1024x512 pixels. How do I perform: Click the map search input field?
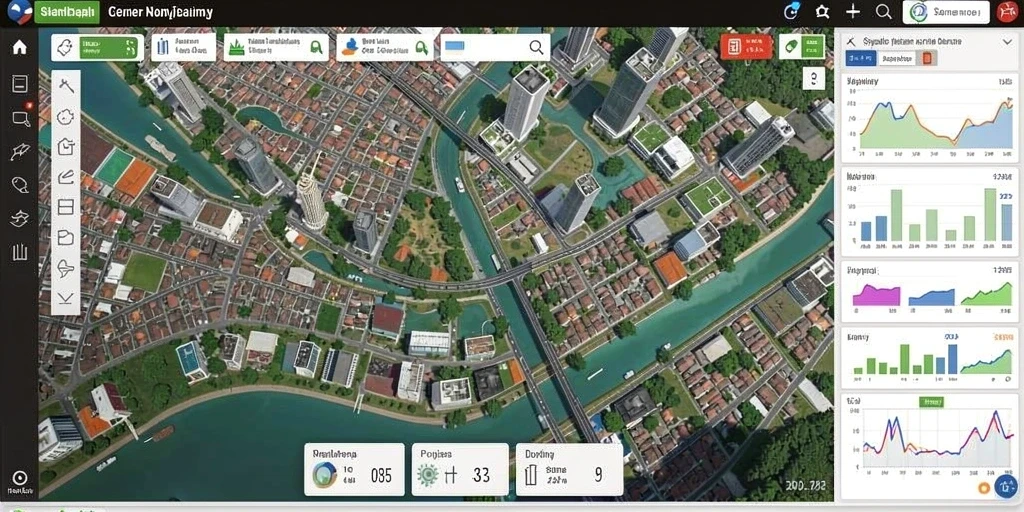click(495, 47)
